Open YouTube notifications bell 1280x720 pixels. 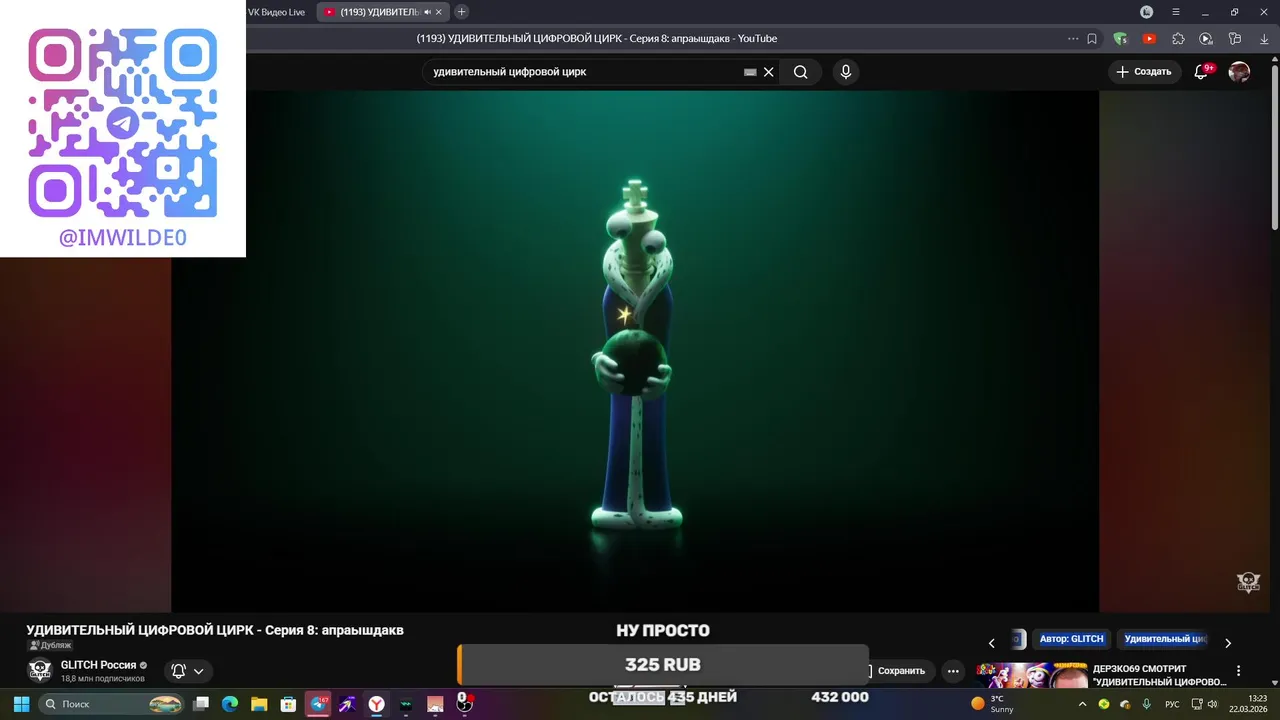pyautogui.click(x=1203, y=72)
